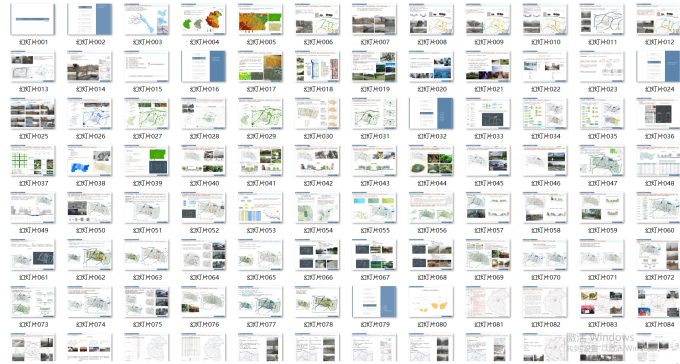680x364 pixels.
Task: Select the thumbnail of 幻灯片020
Action: click(432, 66)
